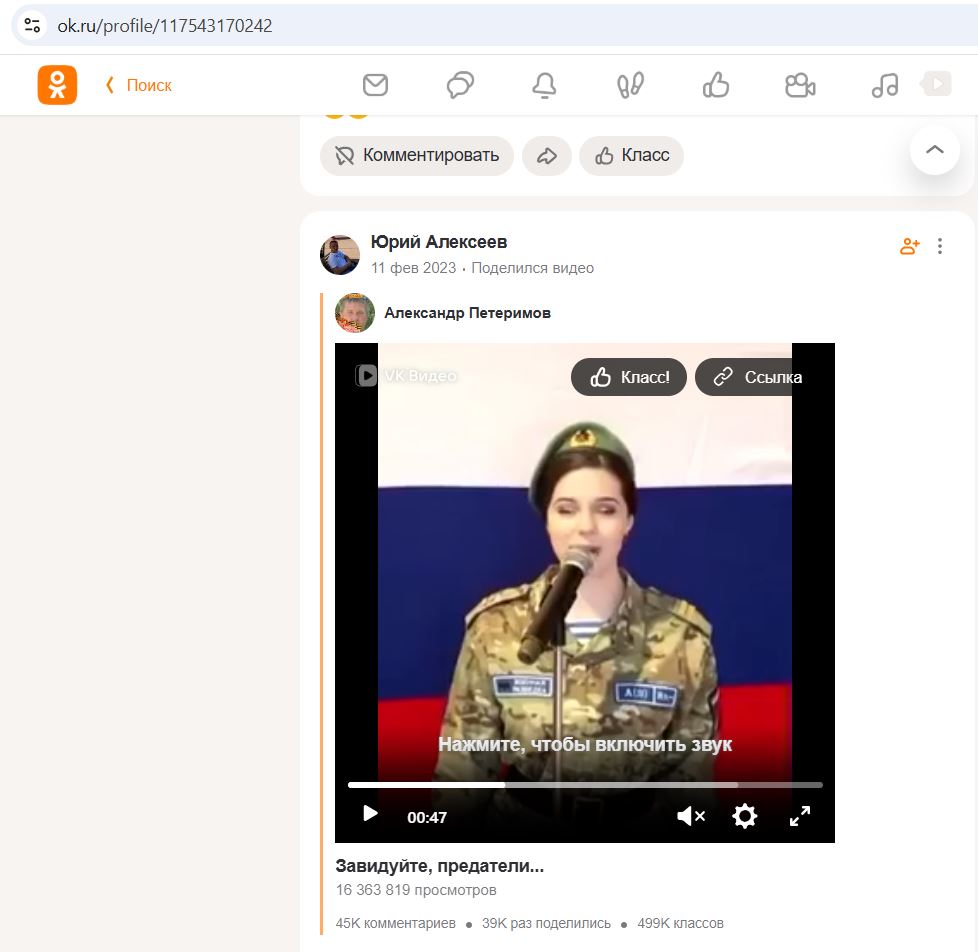
Task: Click Юрий Алексеев's avatar
Action: (340, 255)
